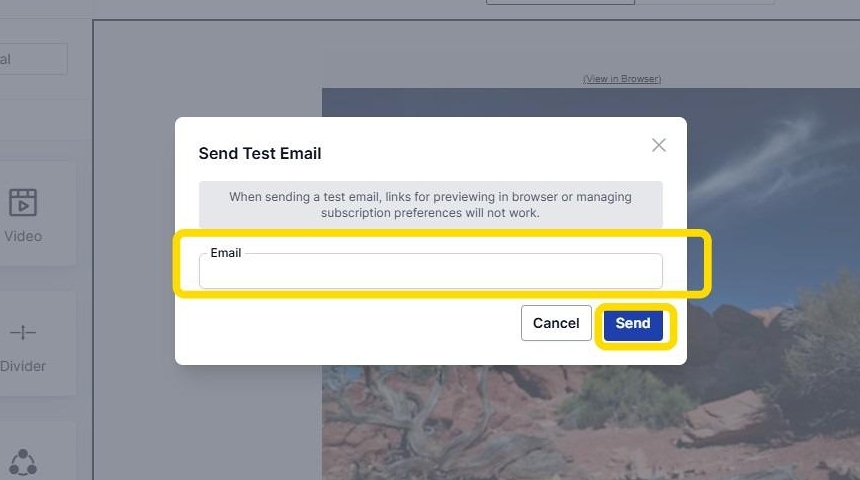The width and height of the screenshot is (860, 480).
Task: Open the View in Browser link
Action: pyautogui.click(x=621, y=79)
